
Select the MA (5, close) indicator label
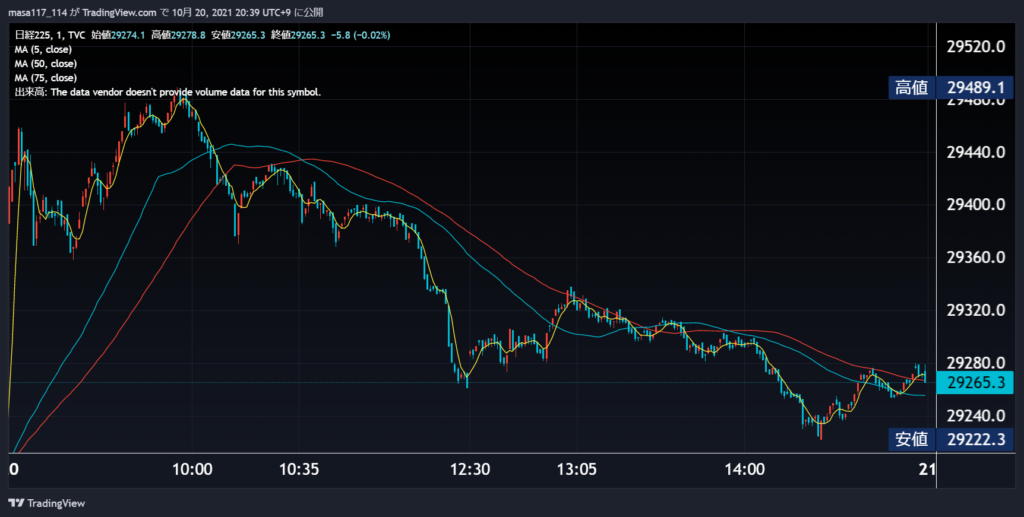coord(43,50)
